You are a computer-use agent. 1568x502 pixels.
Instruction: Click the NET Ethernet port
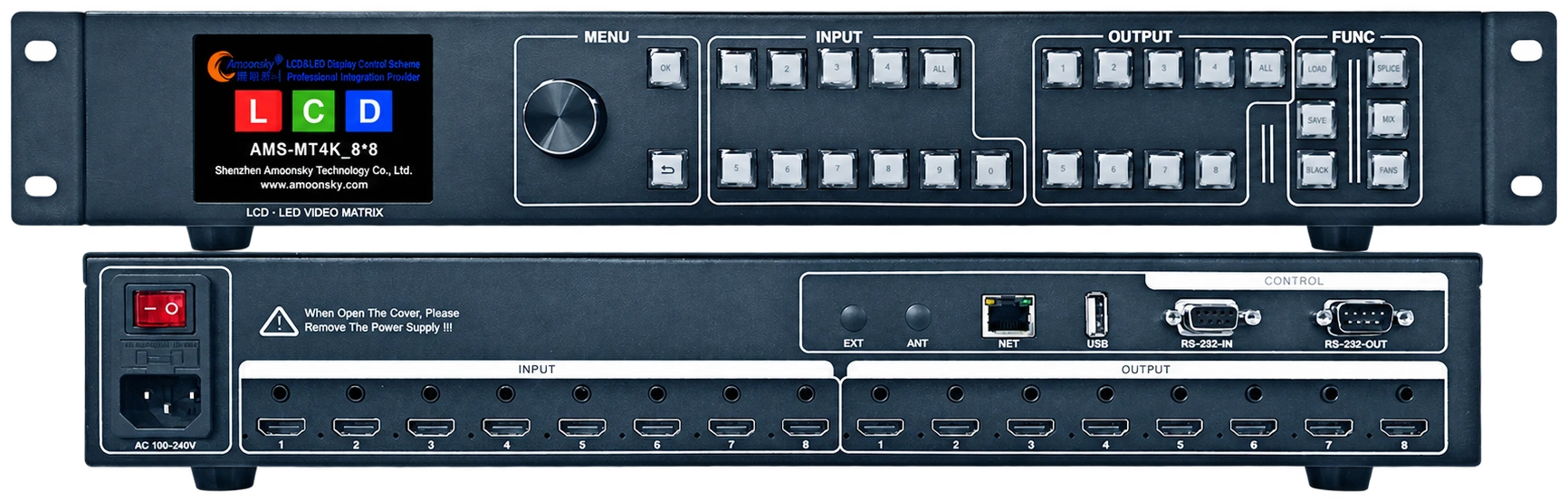click(1009, 315)
